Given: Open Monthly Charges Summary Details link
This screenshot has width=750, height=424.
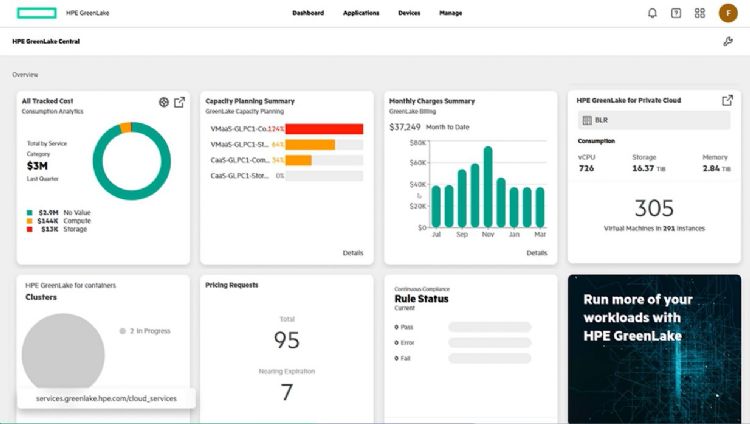Looking at the screenshot, I should coord(537,253).
